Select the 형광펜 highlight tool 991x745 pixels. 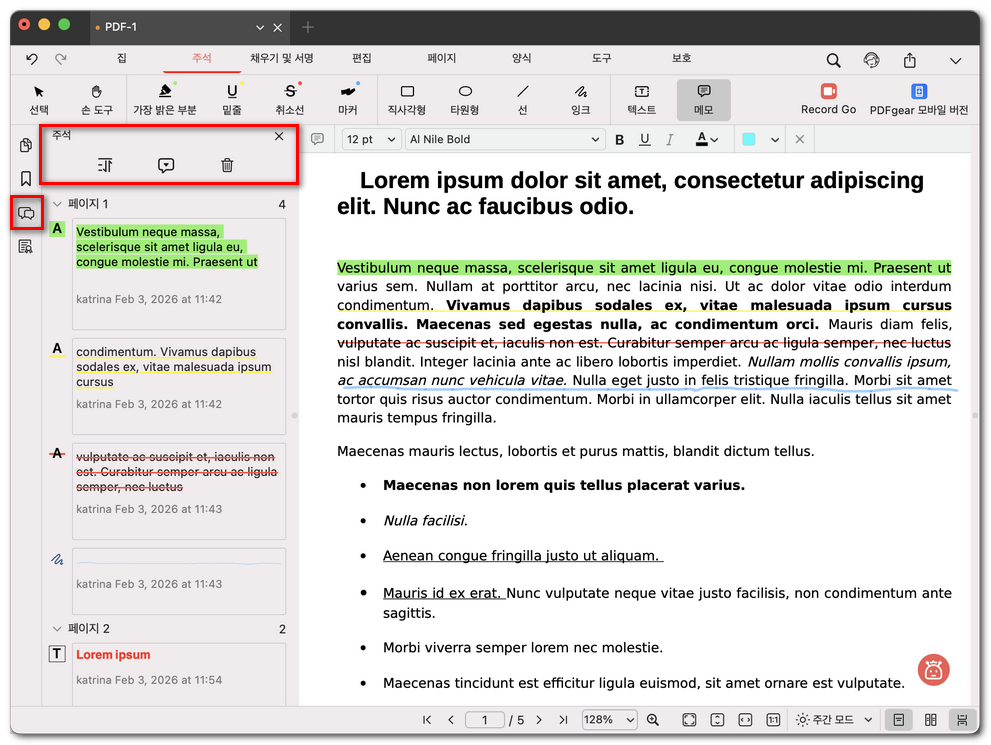(164, 98)
